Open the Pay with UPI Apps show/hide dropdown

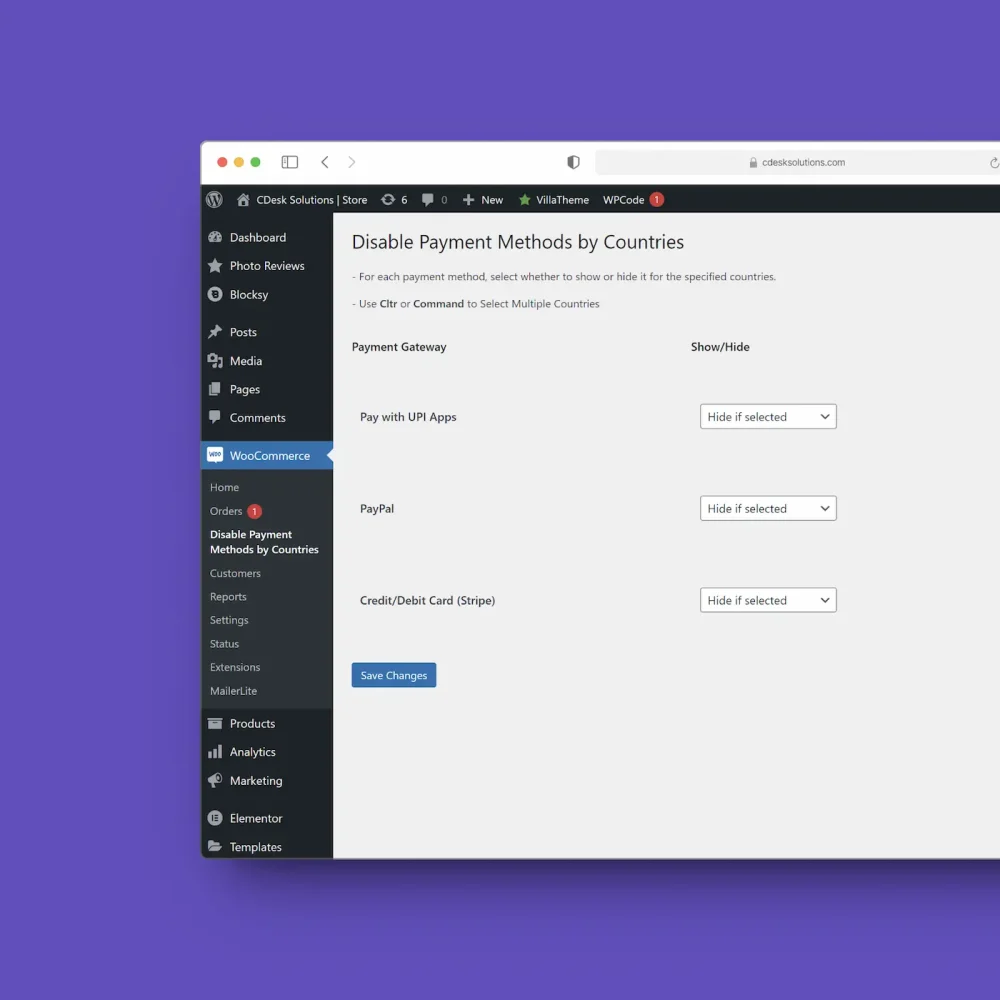click(x=767, y=416)
